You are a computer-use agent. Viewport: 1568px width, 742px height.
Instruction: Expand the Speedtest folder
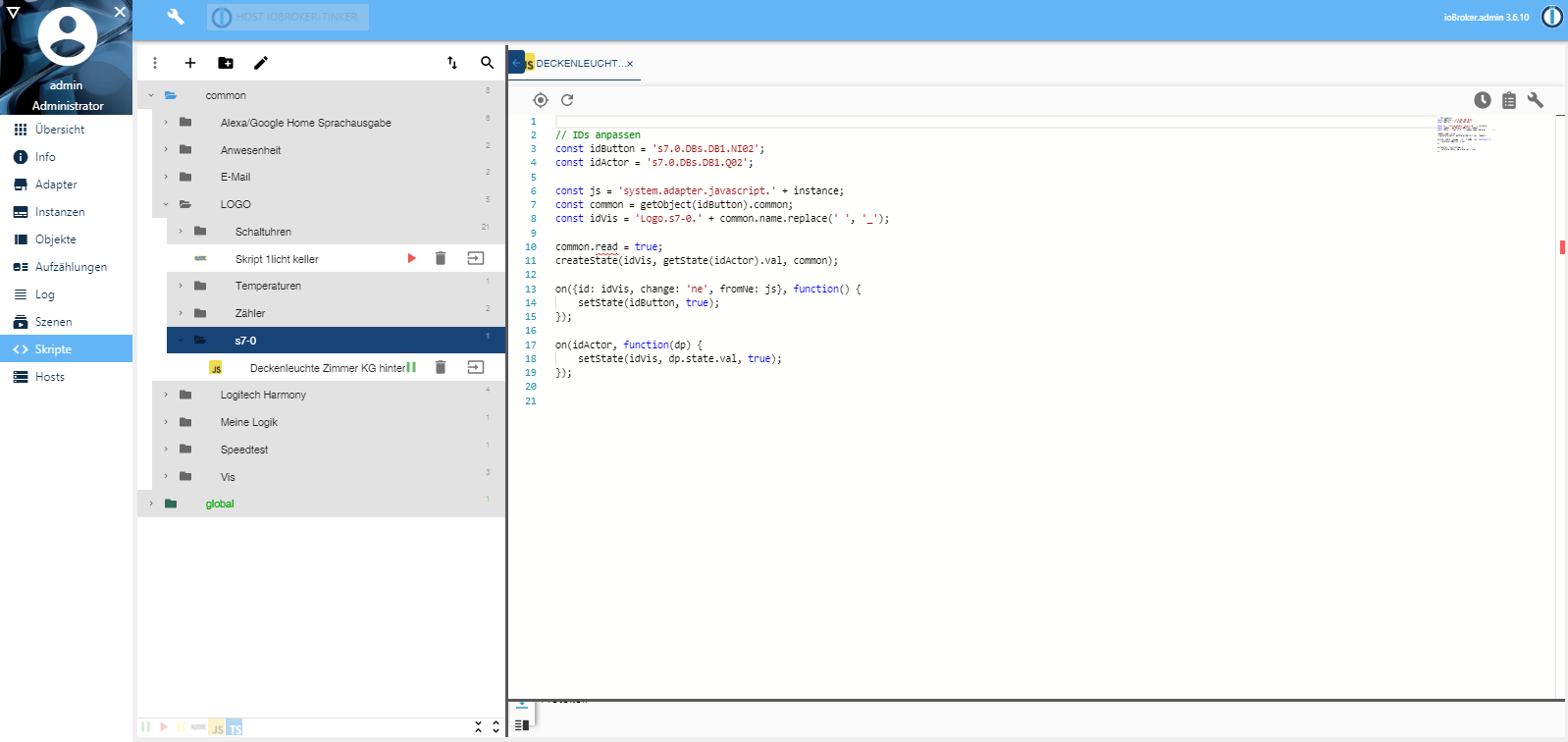(x=166, y=450)
